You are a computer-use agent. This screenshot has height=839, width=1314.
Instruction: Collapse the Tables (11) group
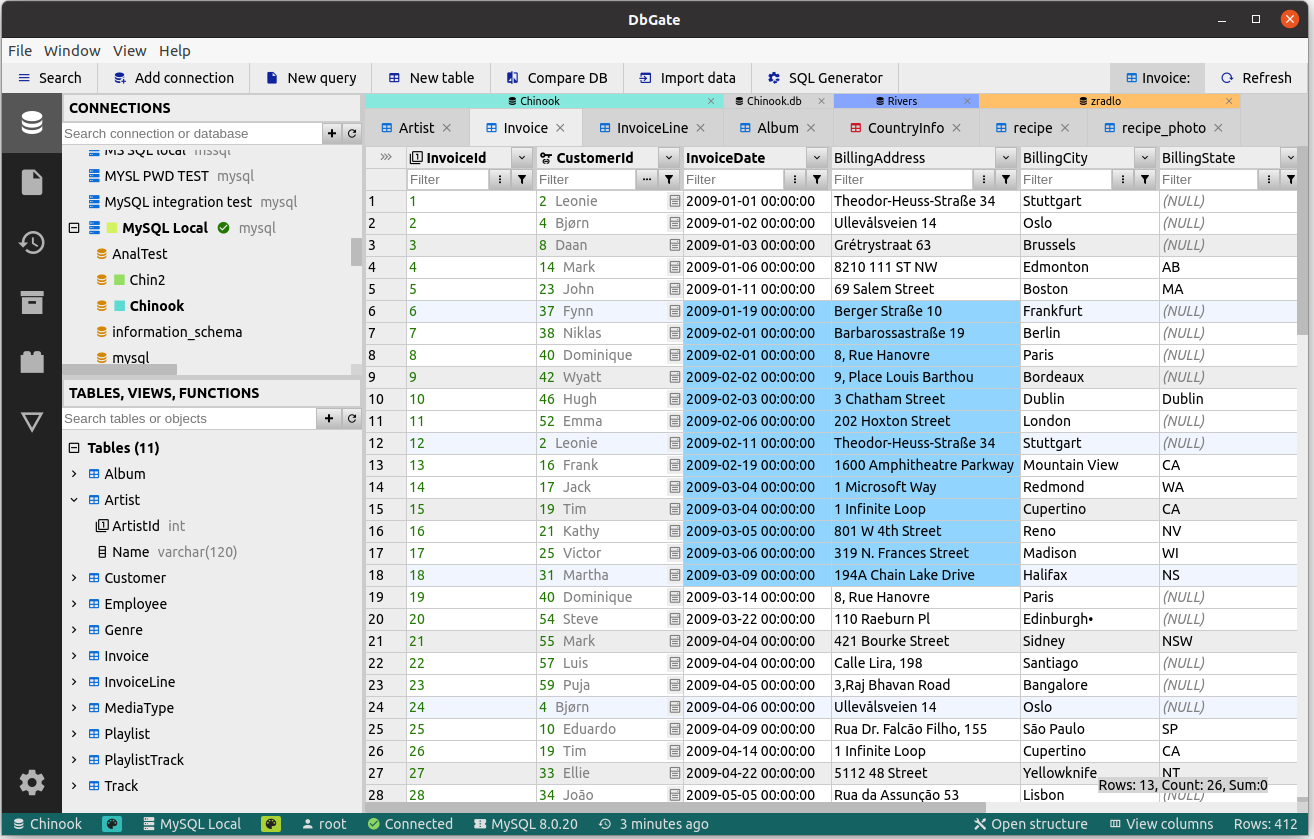point(74,448)
